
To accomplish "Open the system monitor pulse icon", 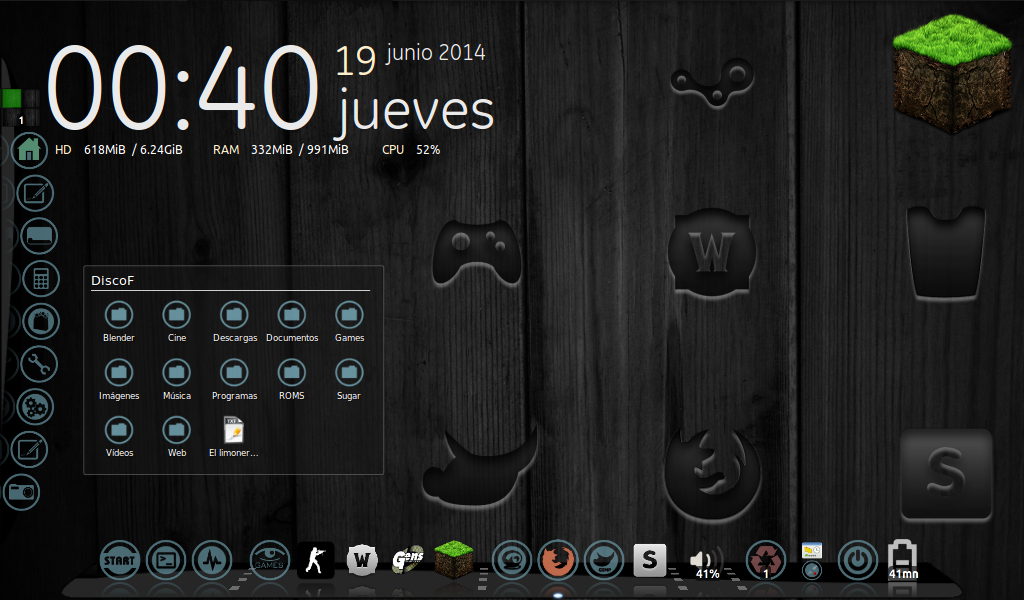I will [212, 560].
